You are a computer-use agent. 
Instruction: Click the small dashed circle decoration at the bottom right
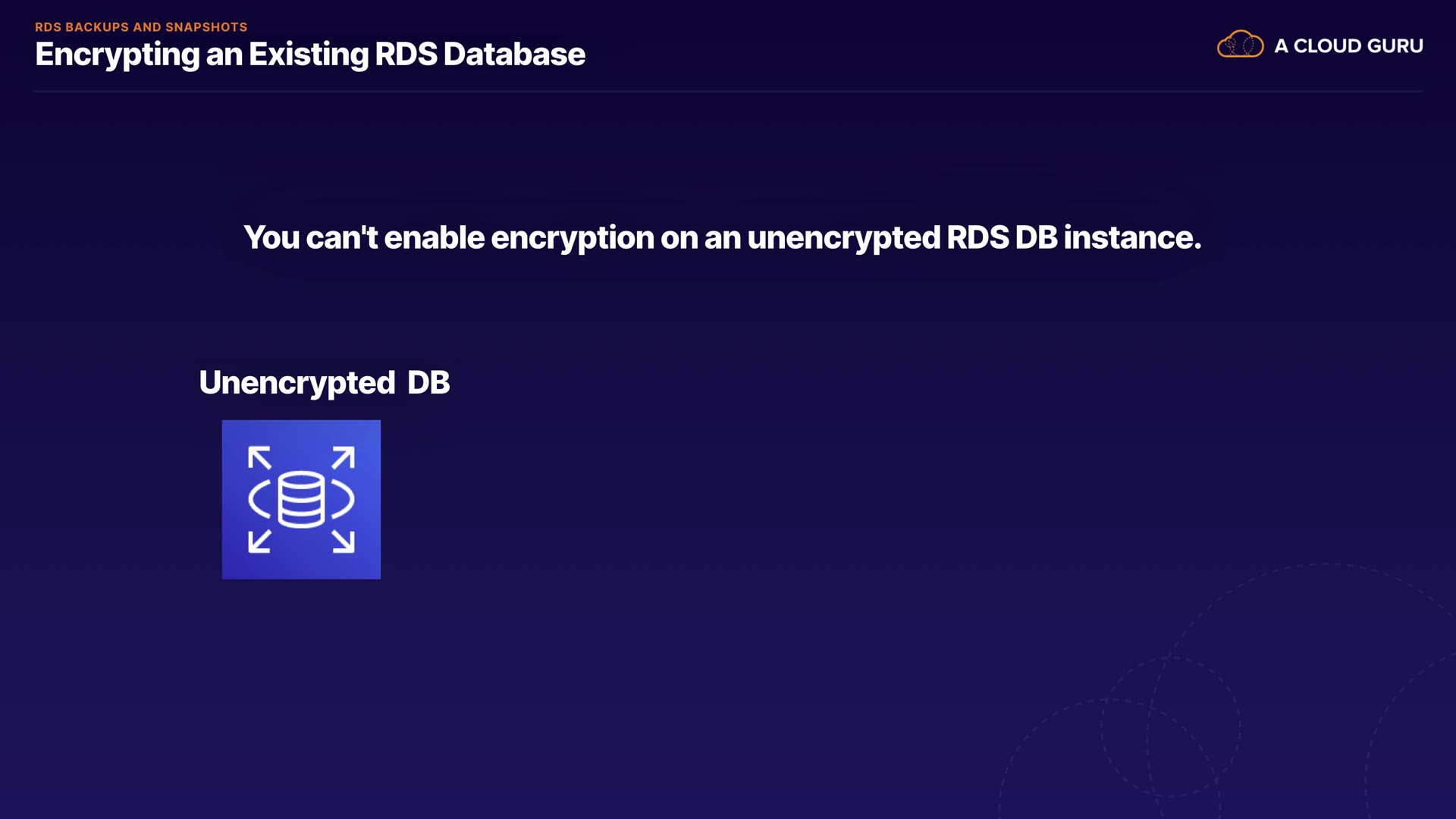[1171, 726]
